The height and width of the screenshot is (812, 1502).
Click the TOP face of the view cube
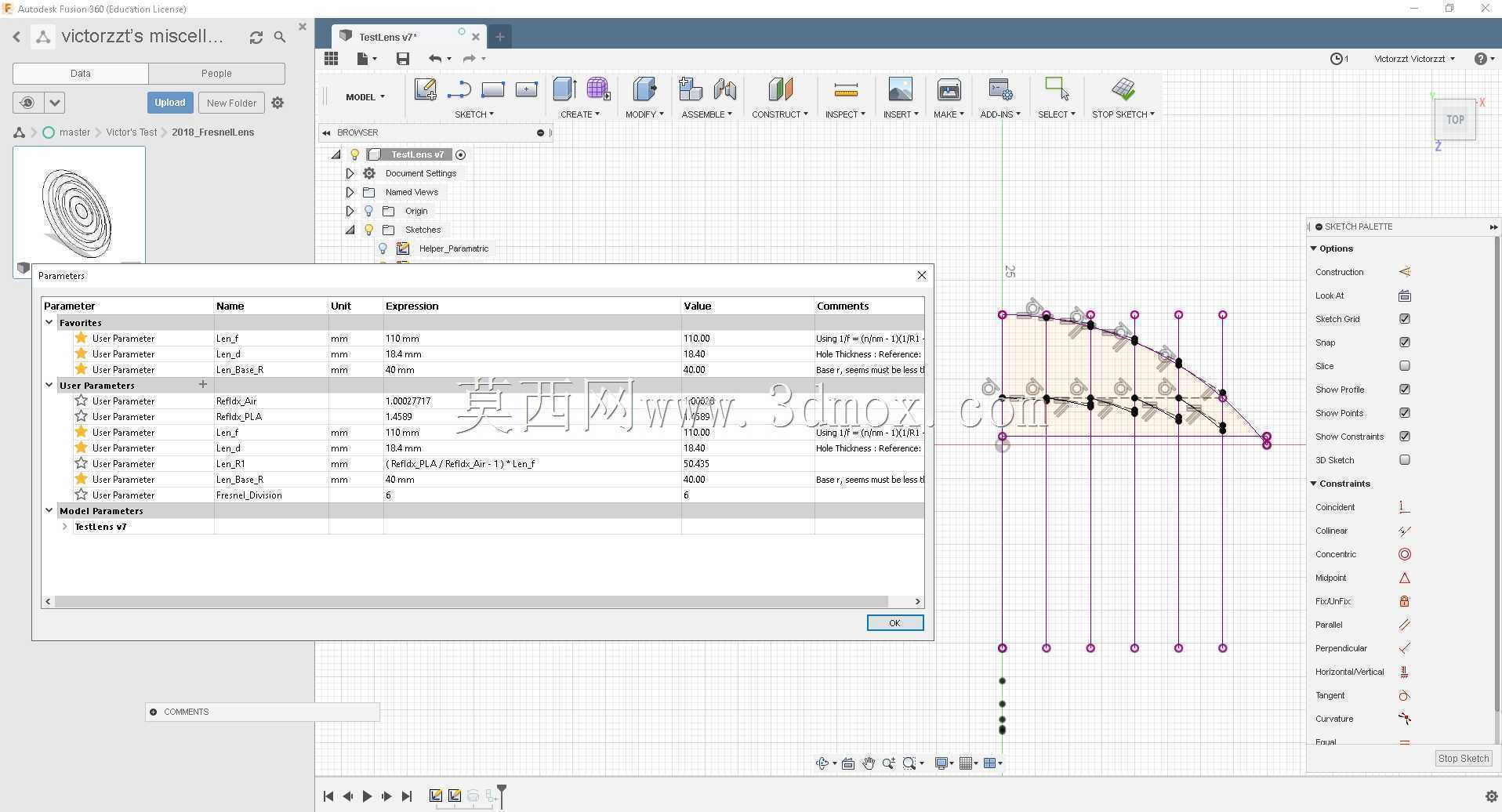coord(1455,120)
